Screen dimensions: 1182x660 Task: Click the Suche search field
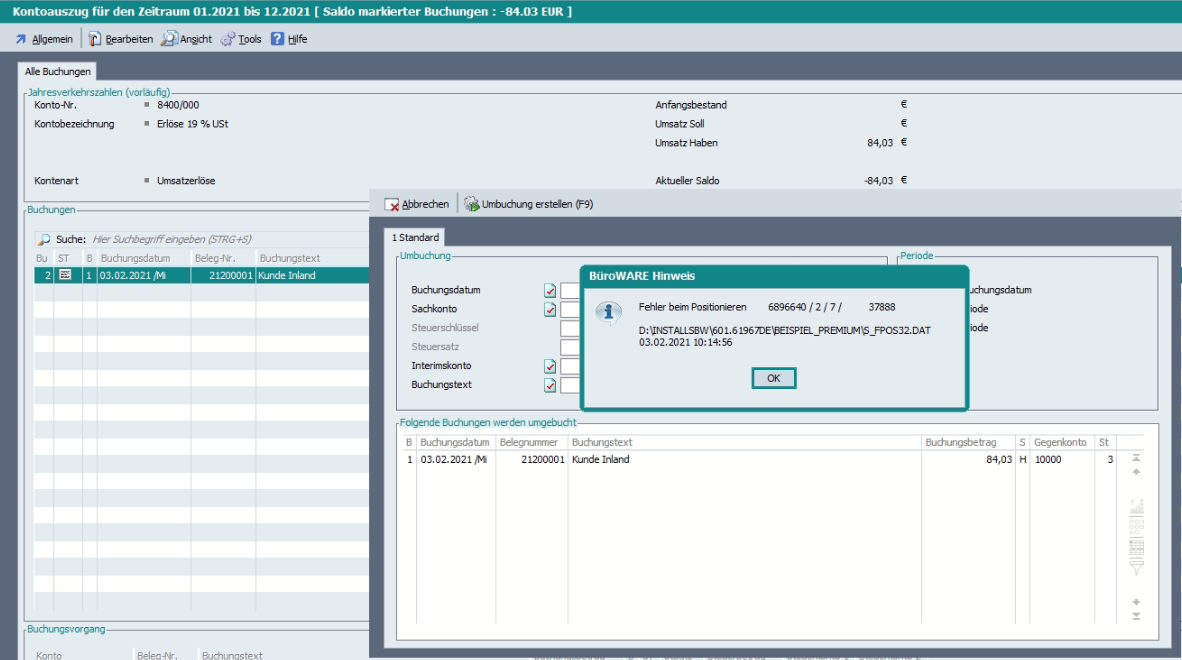point(200,240)
